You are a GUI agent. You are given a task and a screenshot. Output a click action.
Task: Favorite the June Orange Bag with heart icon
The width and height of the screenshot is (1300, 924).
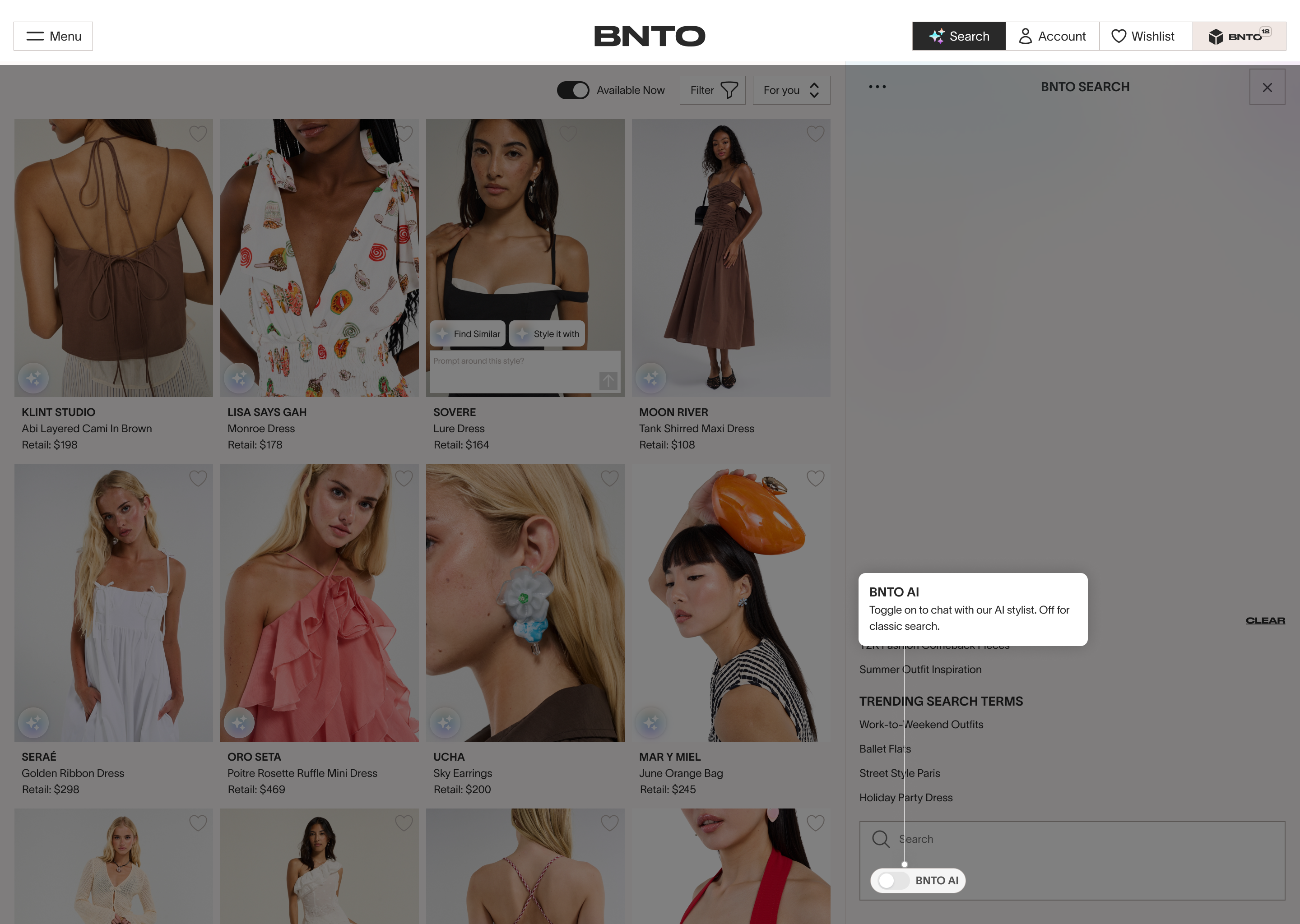click(x=815, y=479)
